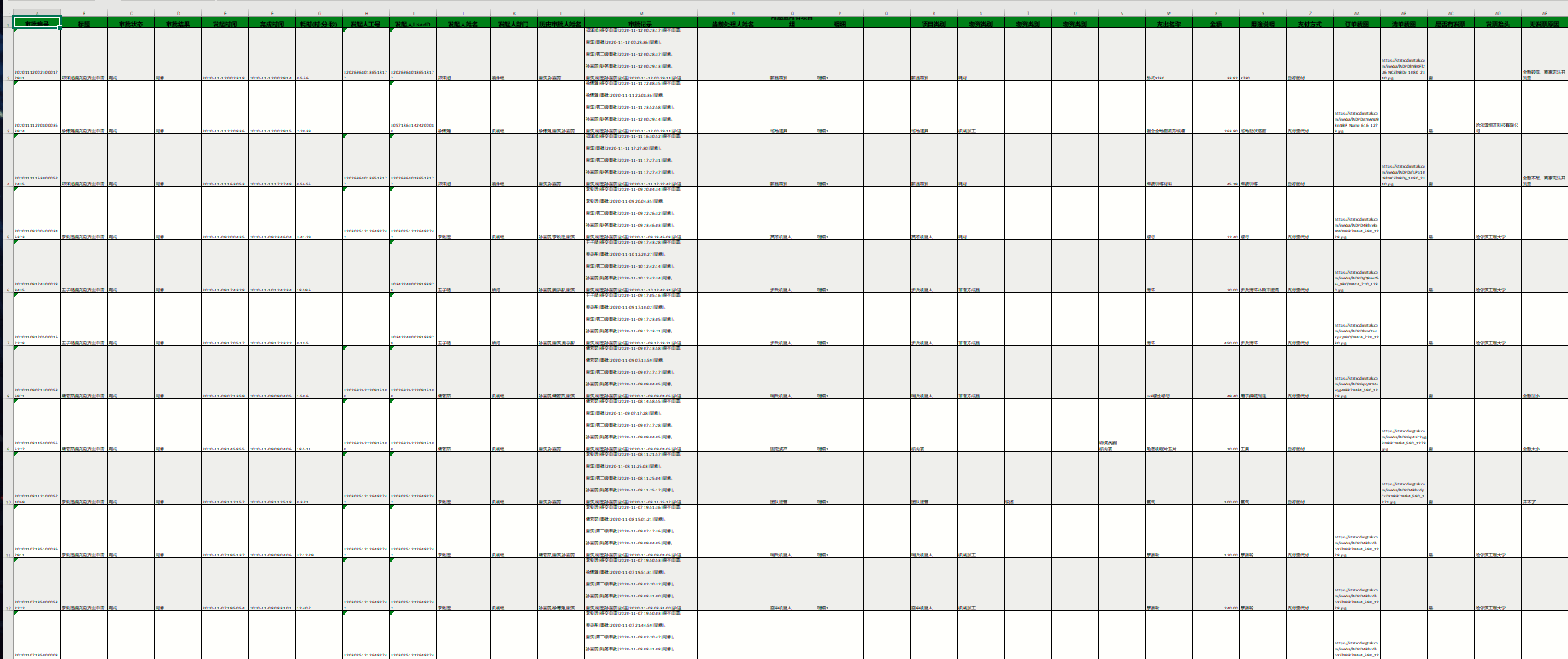Image resolution: width=1568 pixels, height=659 pixels.
Task: Select column M header letter
Action: pos(640,14)
